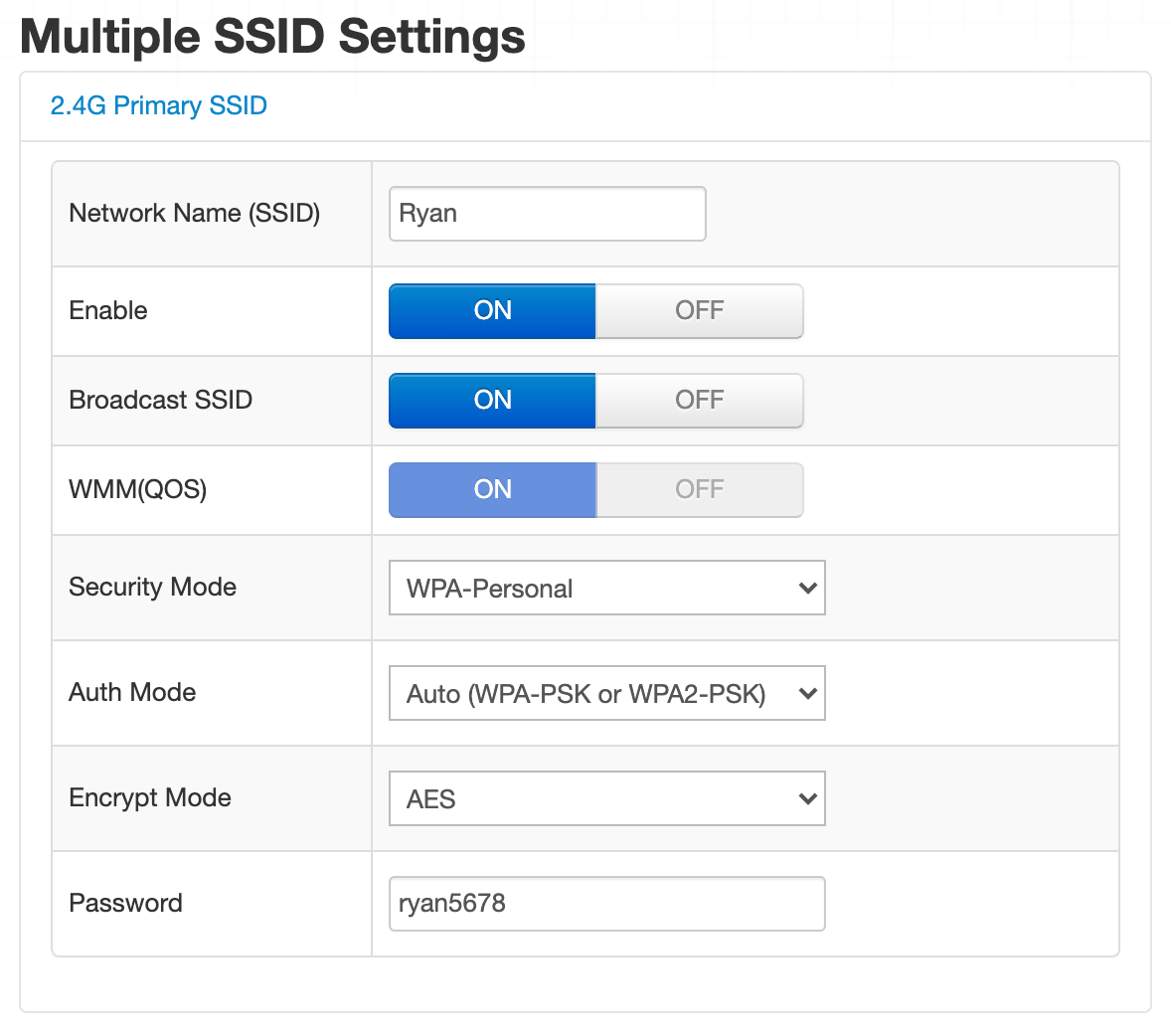
Task: Click the Security Mode dropdown chevron
Action: [807, 588]
